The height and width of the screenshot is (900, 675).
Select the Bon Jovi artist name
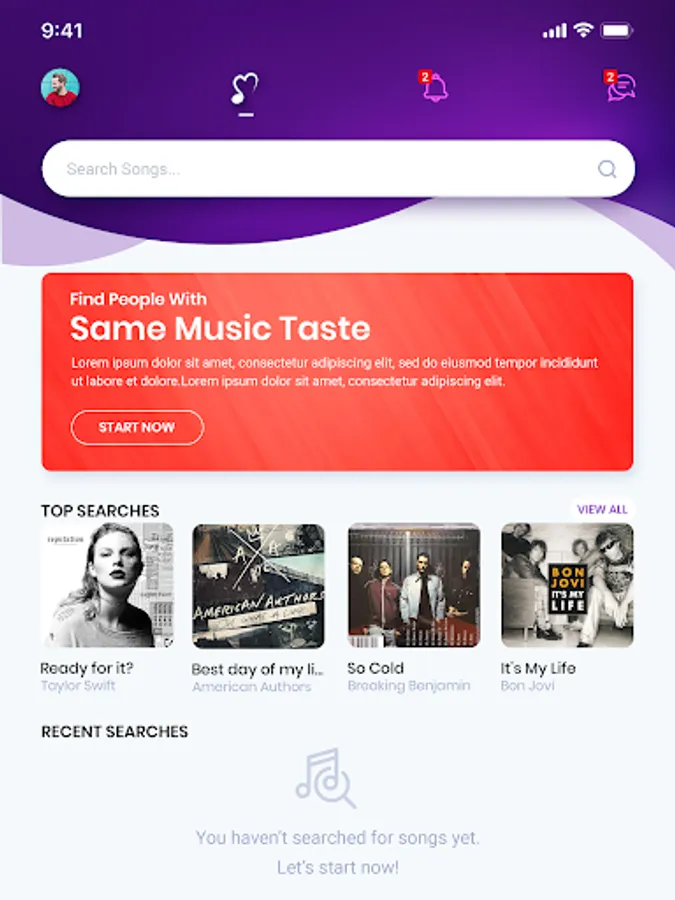click(527, 686)
